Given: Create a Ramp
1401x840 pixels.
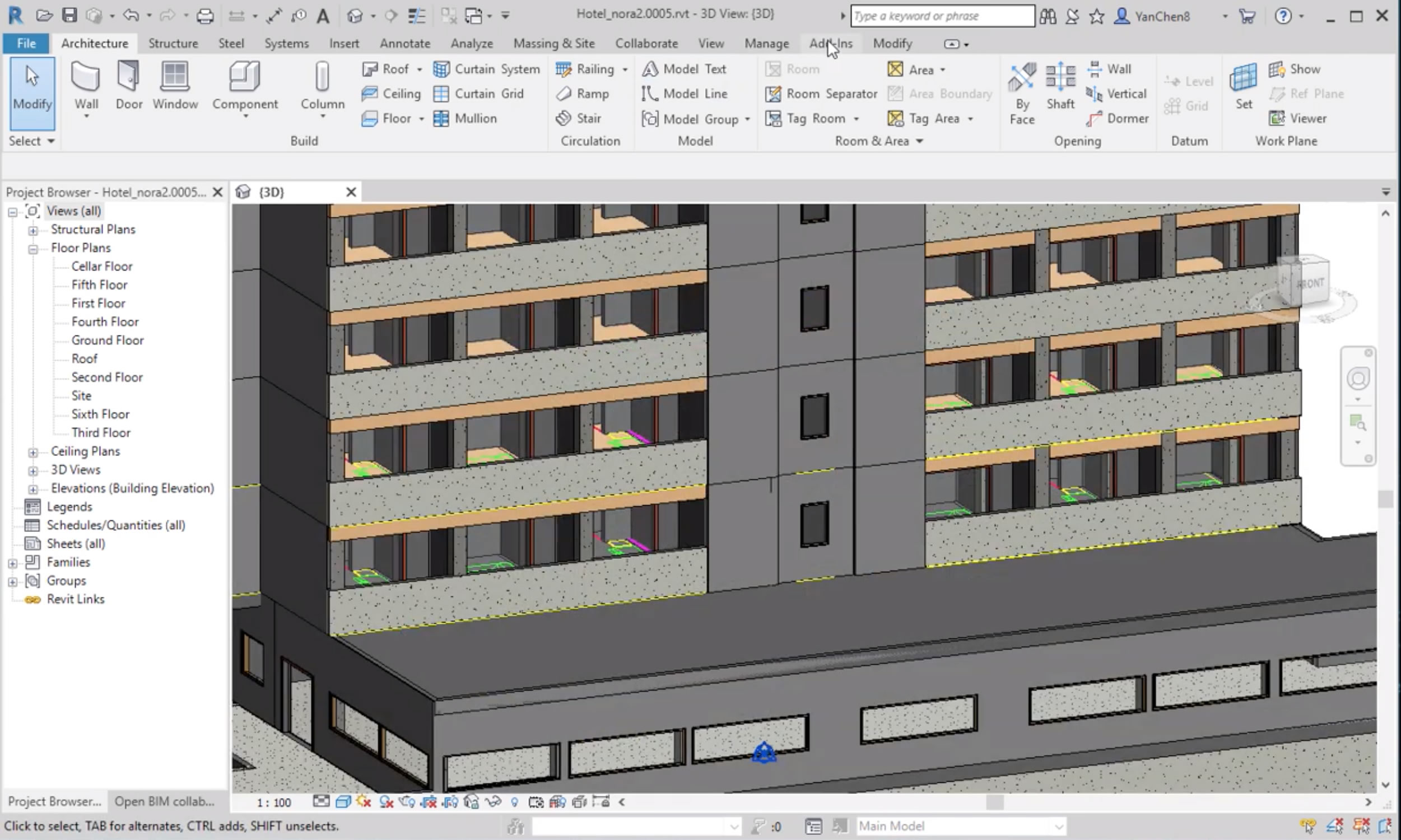Looking at the screenshot, I should tap(583, 94).
